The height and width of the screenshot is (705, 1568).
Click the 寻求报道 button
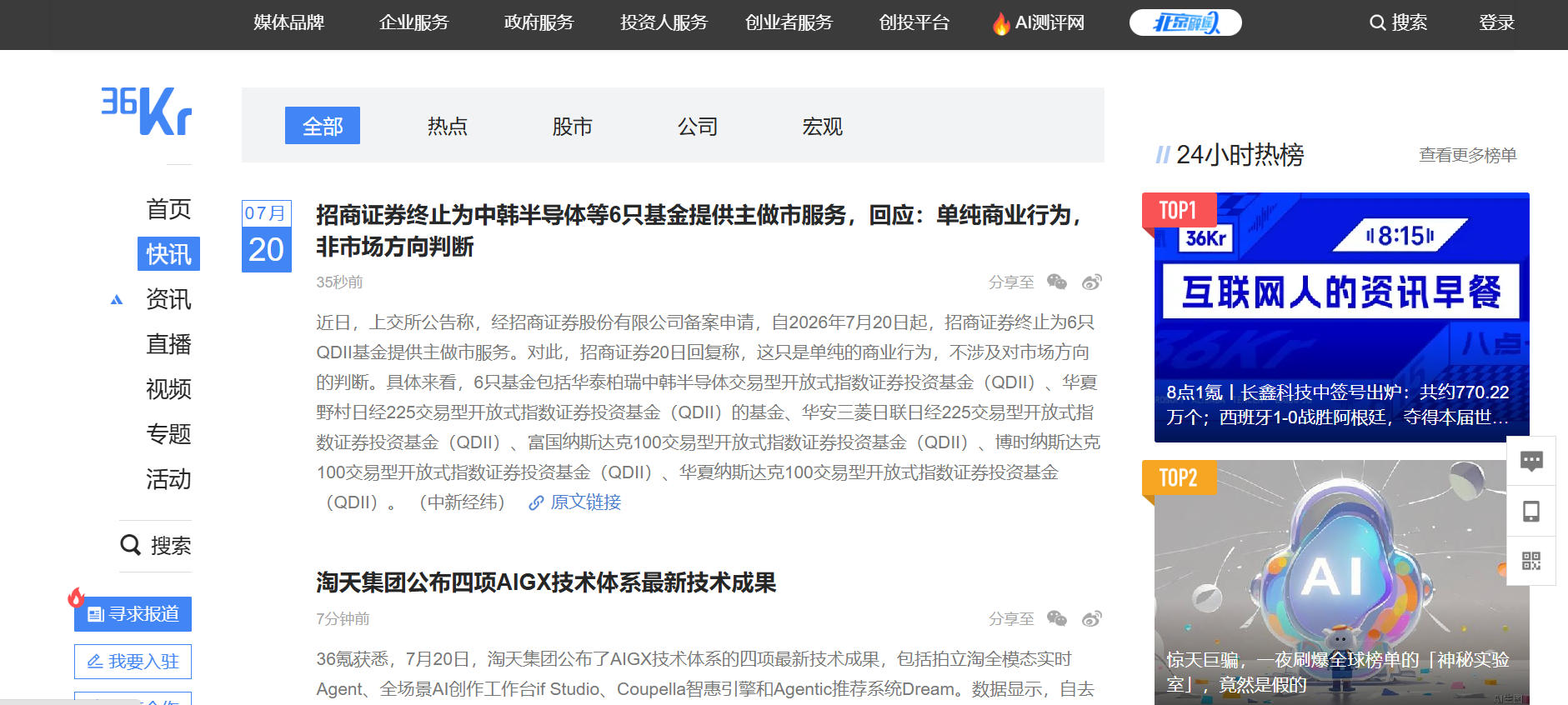[133, 614]
